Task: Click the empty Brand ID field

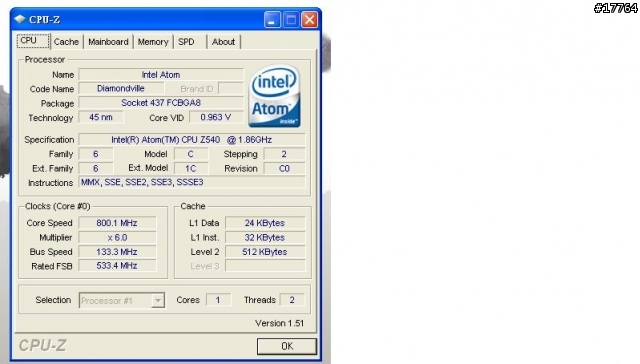Action: click(231, 89)
